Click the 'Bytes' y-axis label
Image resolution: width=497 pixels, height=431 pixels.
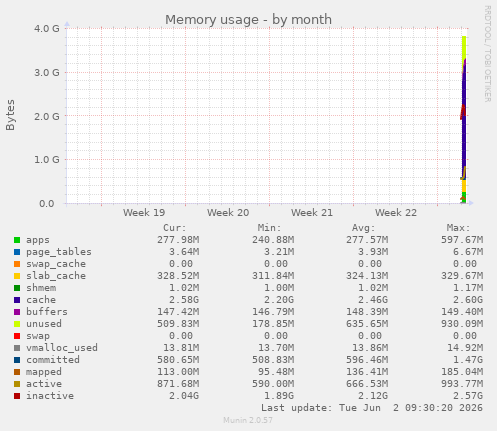coord(10,115)
